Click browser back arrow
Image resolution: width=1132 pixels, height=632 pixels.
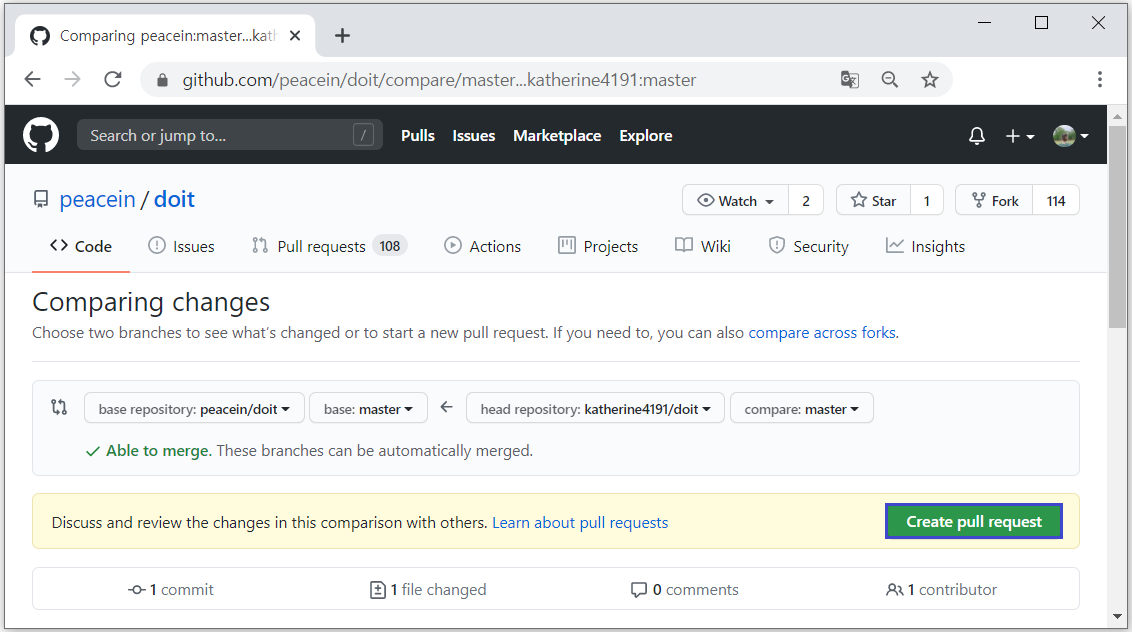(32, 79)
